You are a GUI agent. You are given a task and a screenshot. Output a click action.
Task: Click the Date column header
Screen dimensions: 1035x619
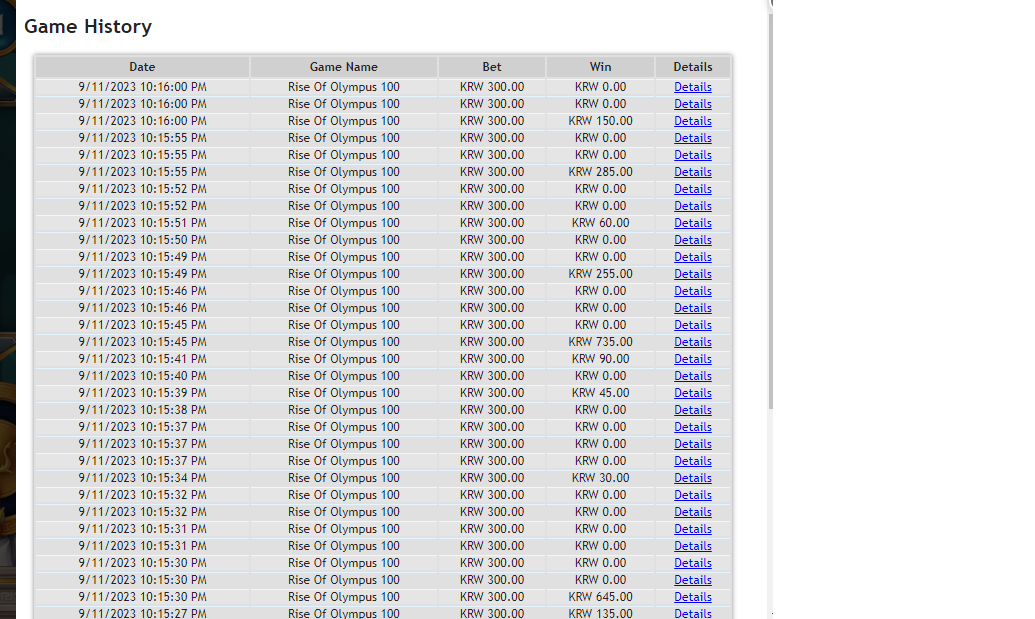click(x=142, y=67)
